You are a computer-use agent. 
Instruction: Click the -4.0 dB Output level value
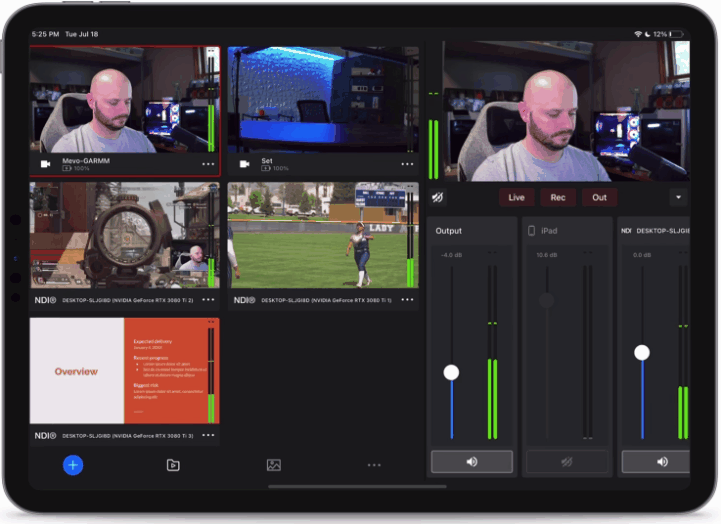[x=451, y=255]
